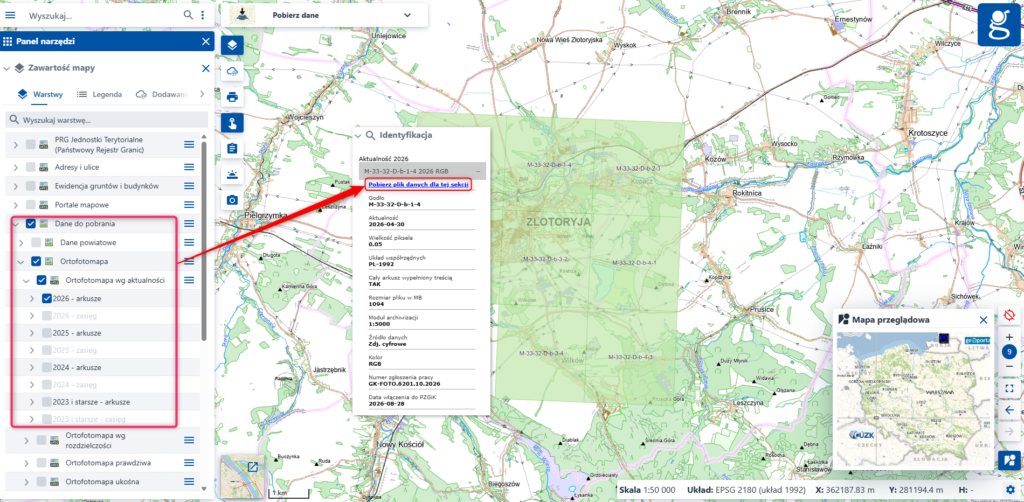
Task: Show more tabs with right chevron
Action: (202, 94)
